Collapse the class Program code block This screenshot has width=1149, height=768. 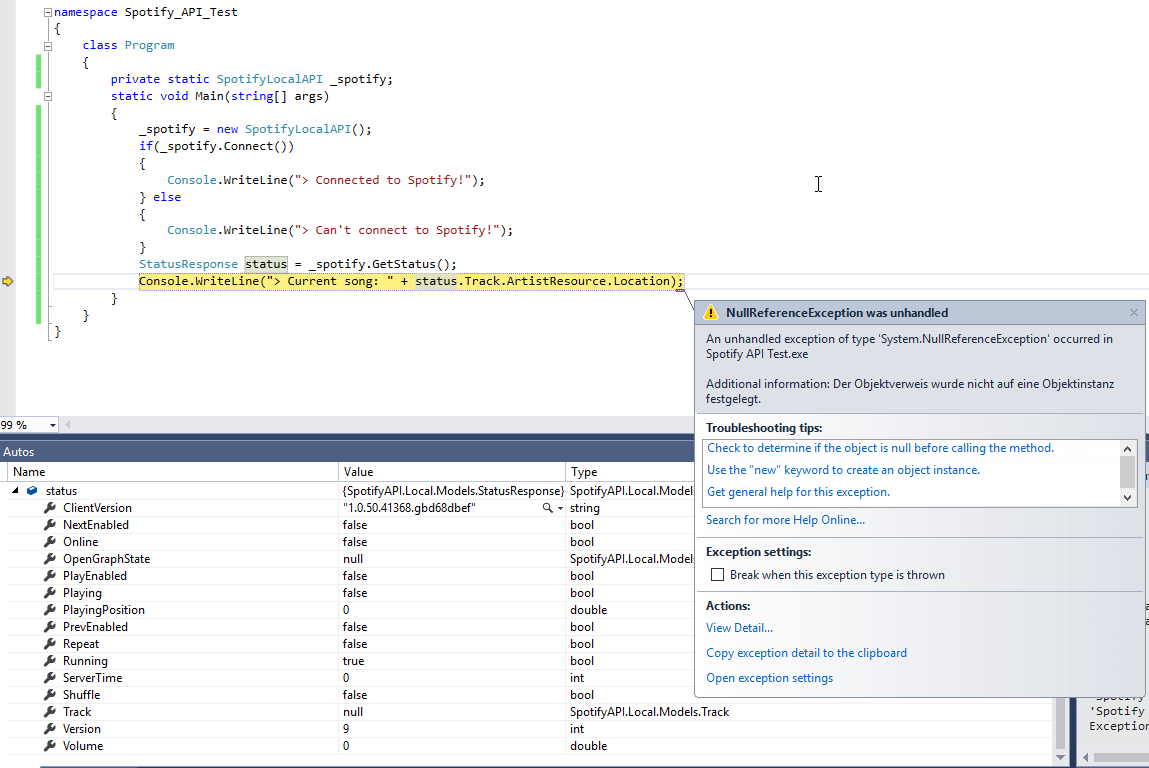pos(48,45)
